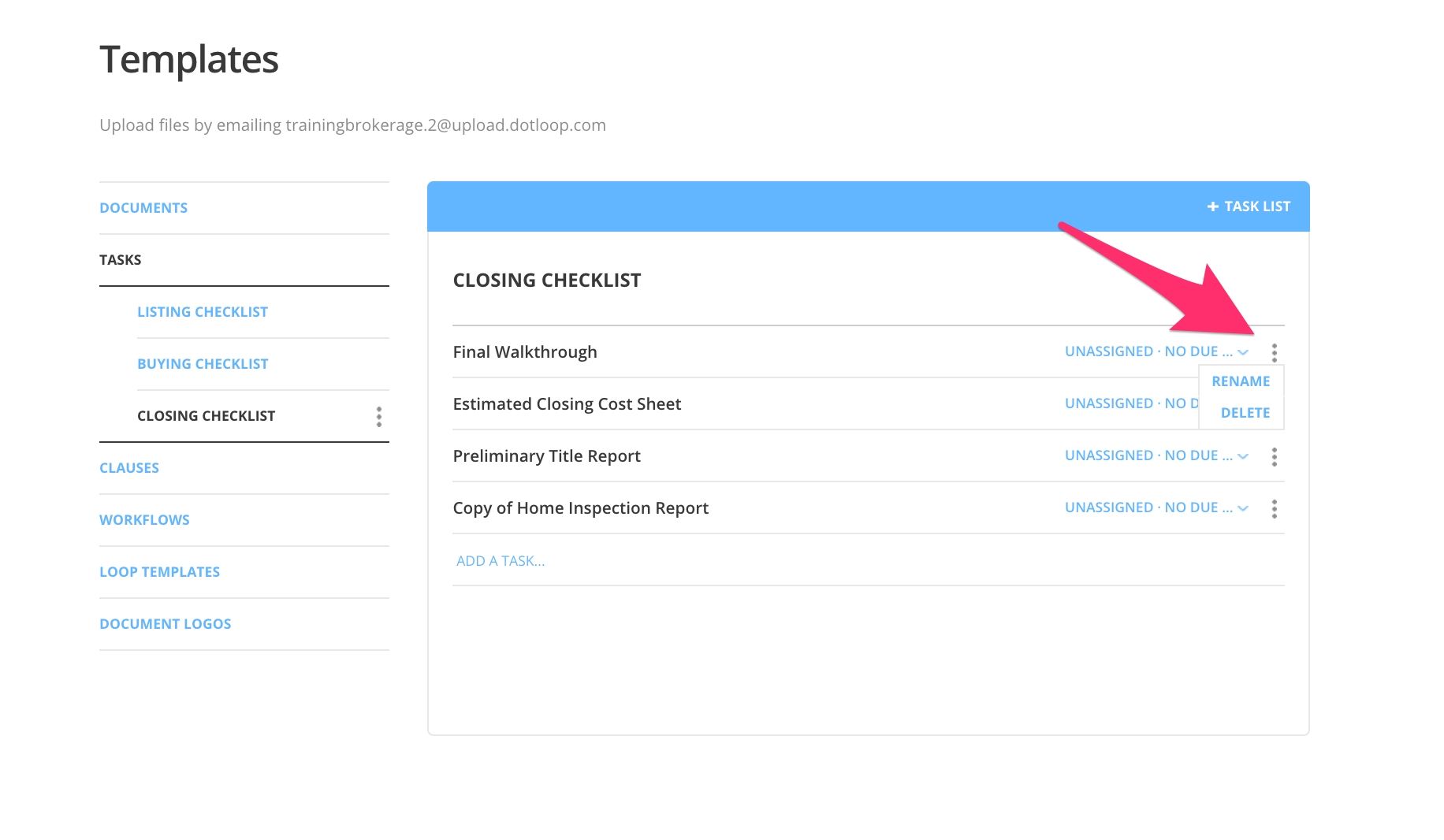Open the Closing Checklist sidebar options menu
The height and width of the screenshot is (840, 1444).
pyautogui.click(x=378, y=416)
